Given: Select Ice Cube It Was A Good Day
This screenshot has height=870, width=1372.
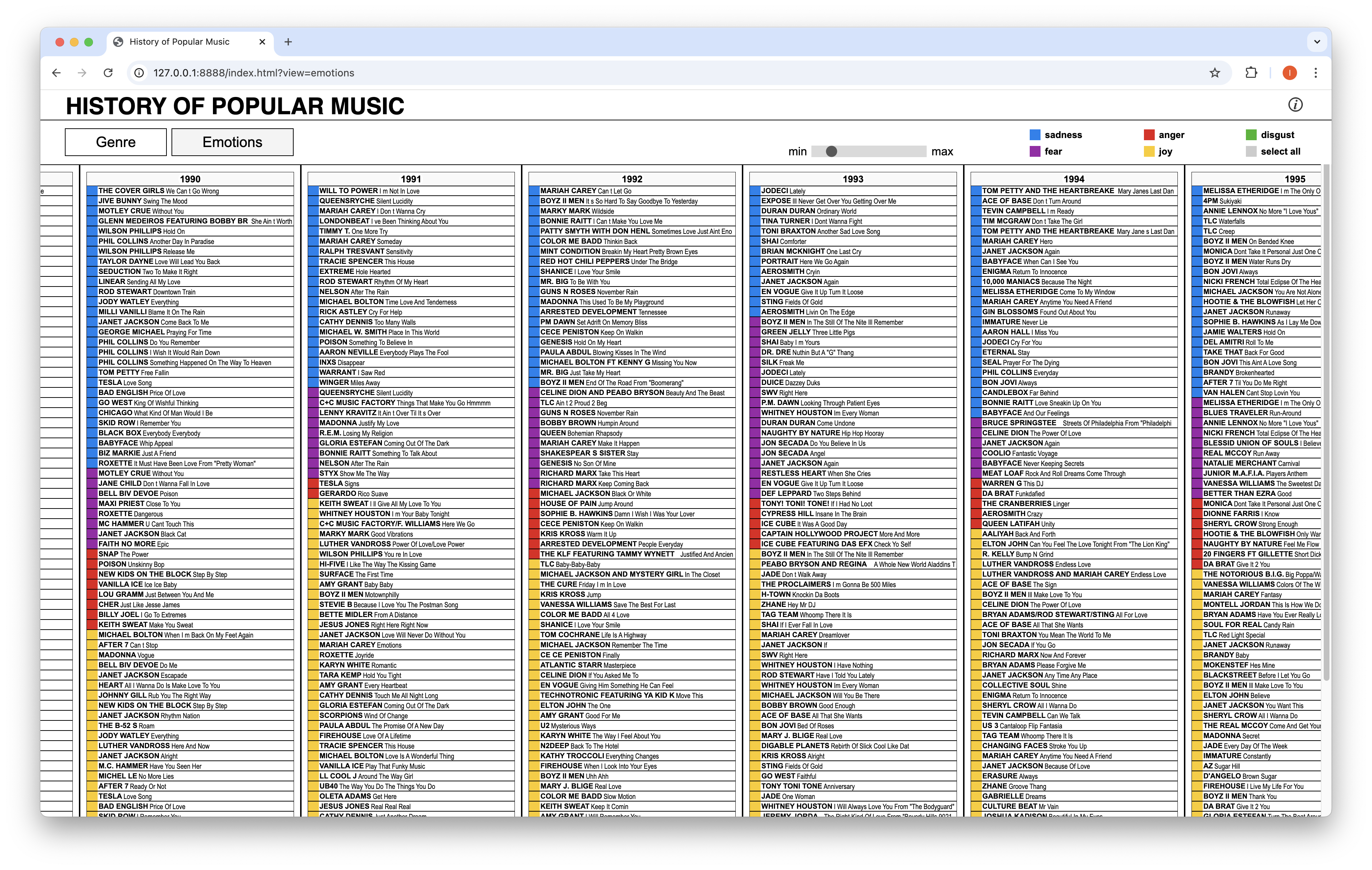Looking at the screenshot, I should (853, 524).
